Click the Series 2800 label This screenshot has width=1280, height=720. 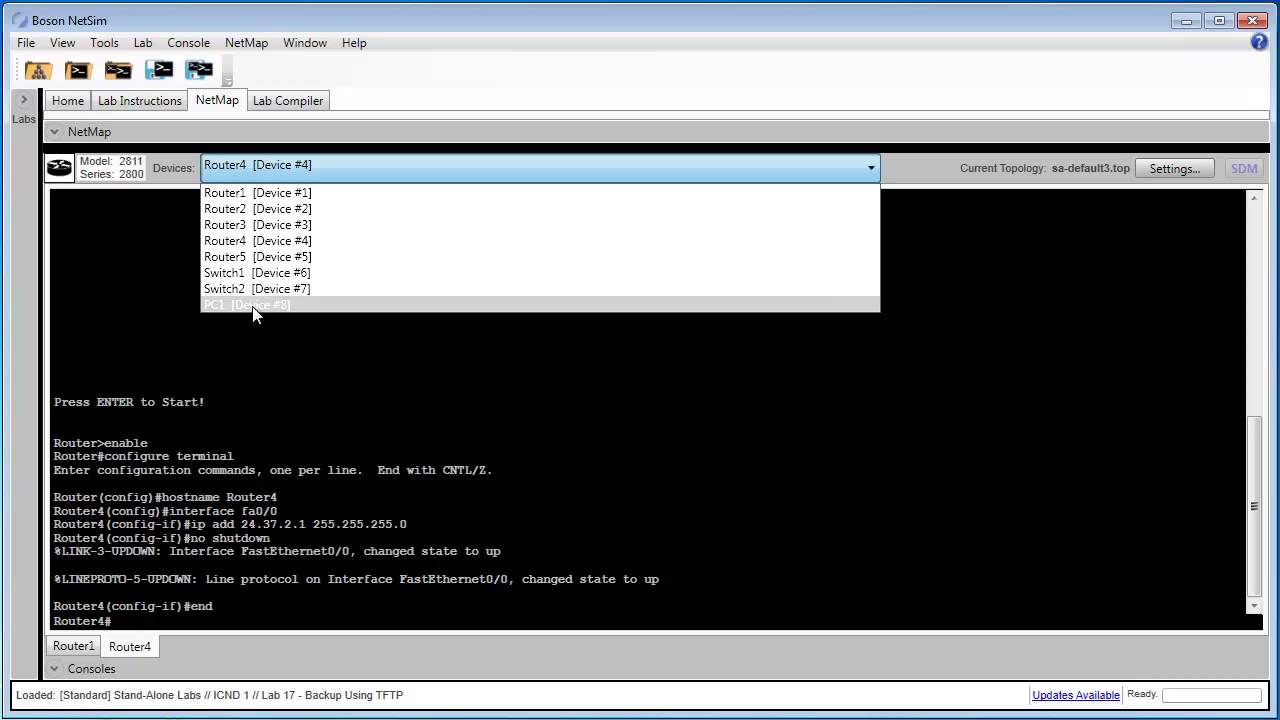(x=112, y=174)
